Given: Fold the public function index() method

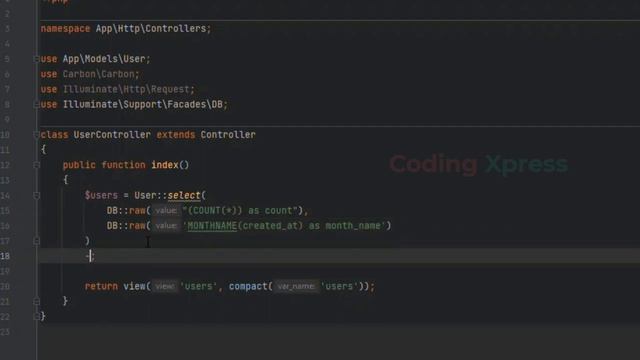Looking at the screenshot, I should coord(36,165).
